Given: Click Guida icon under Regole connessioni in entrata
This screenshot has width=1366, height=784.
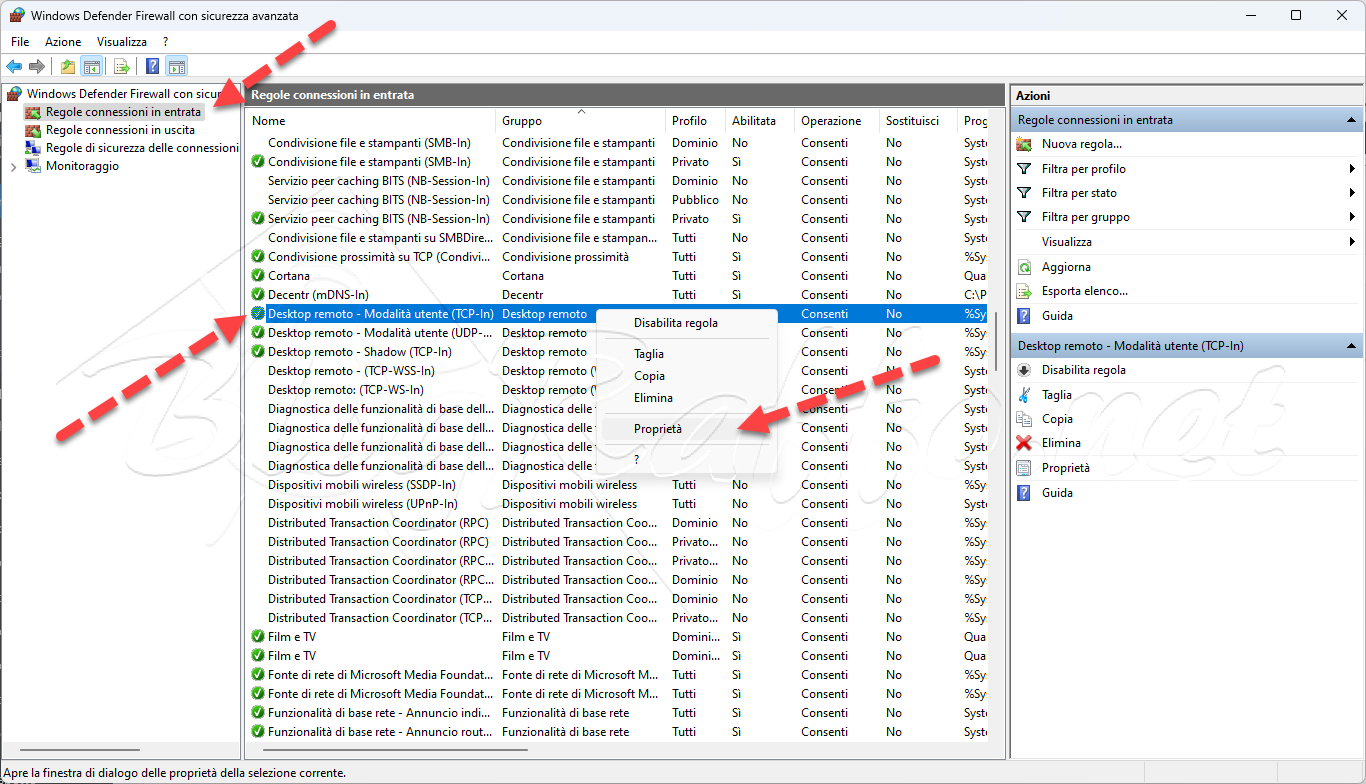Looking at the screenshot, I should (1024, 316).
